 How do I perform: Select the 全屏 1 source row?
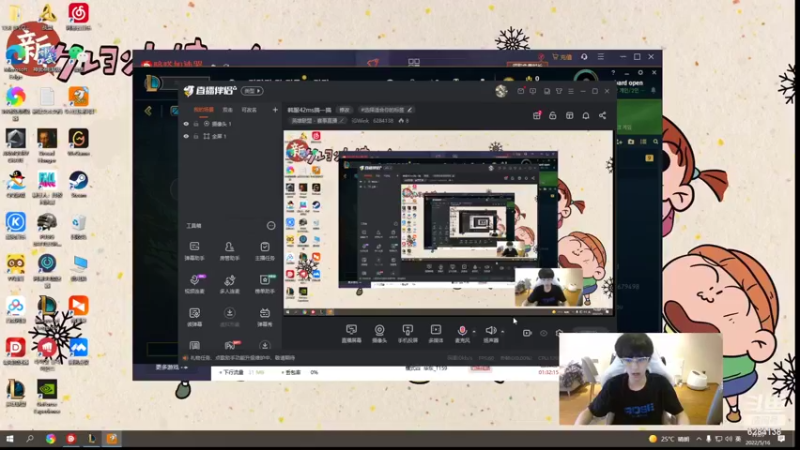click(230, 136)
